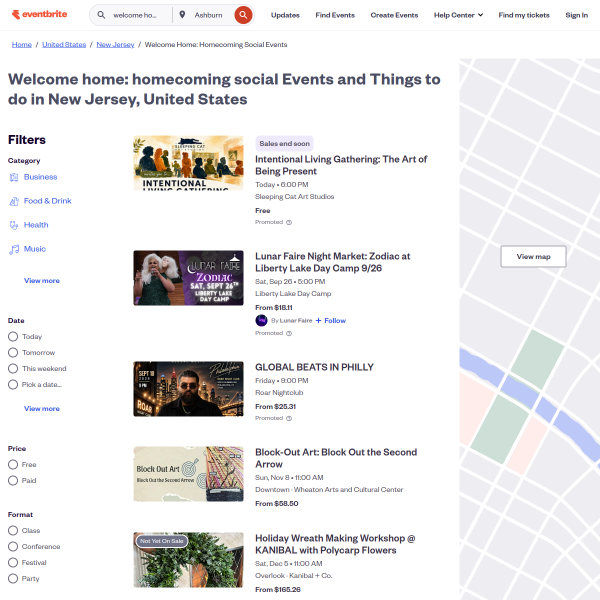Go to United States breadcrumb link

[64, 44]
